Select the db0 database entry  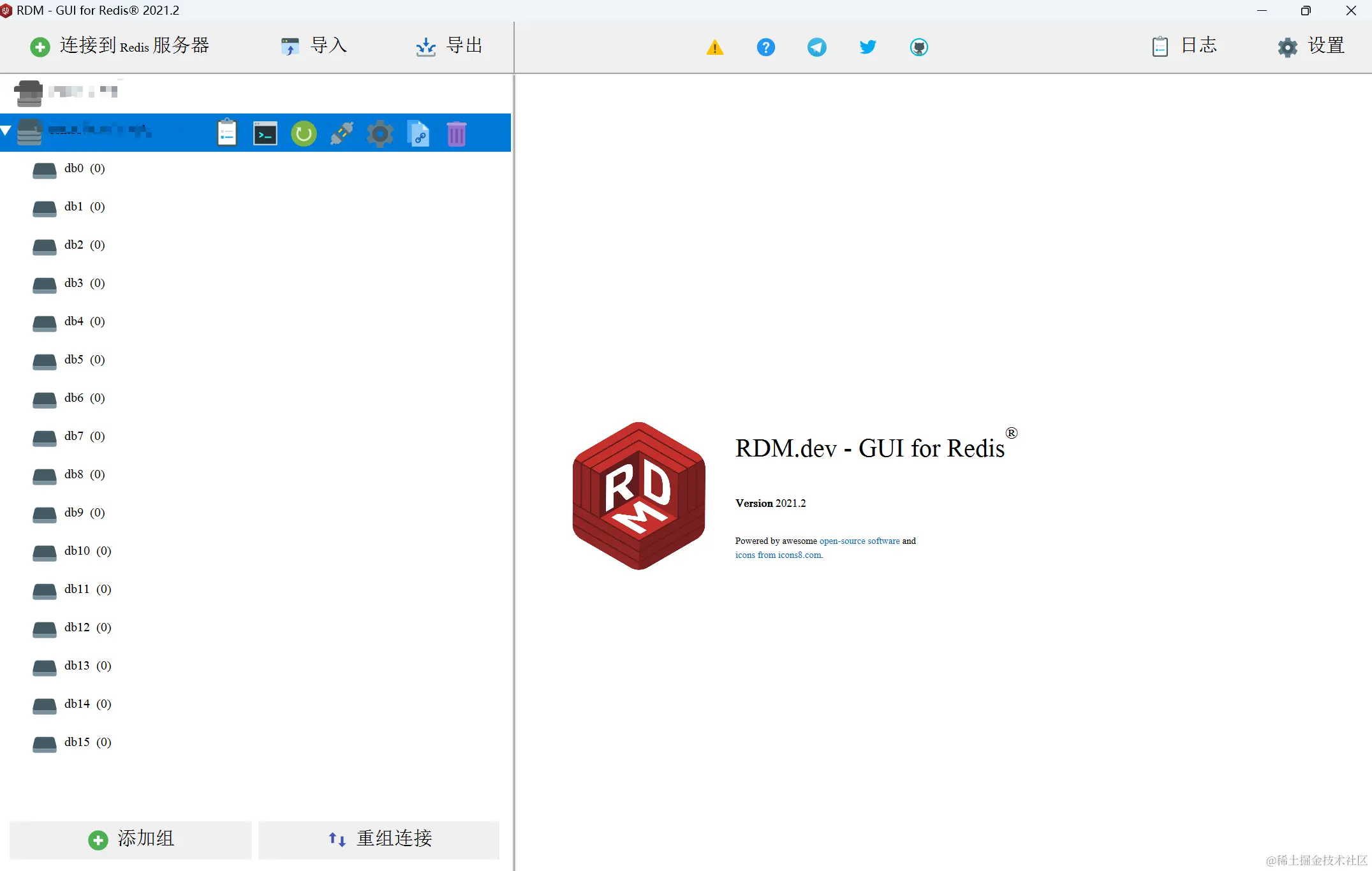pos(74,168)
